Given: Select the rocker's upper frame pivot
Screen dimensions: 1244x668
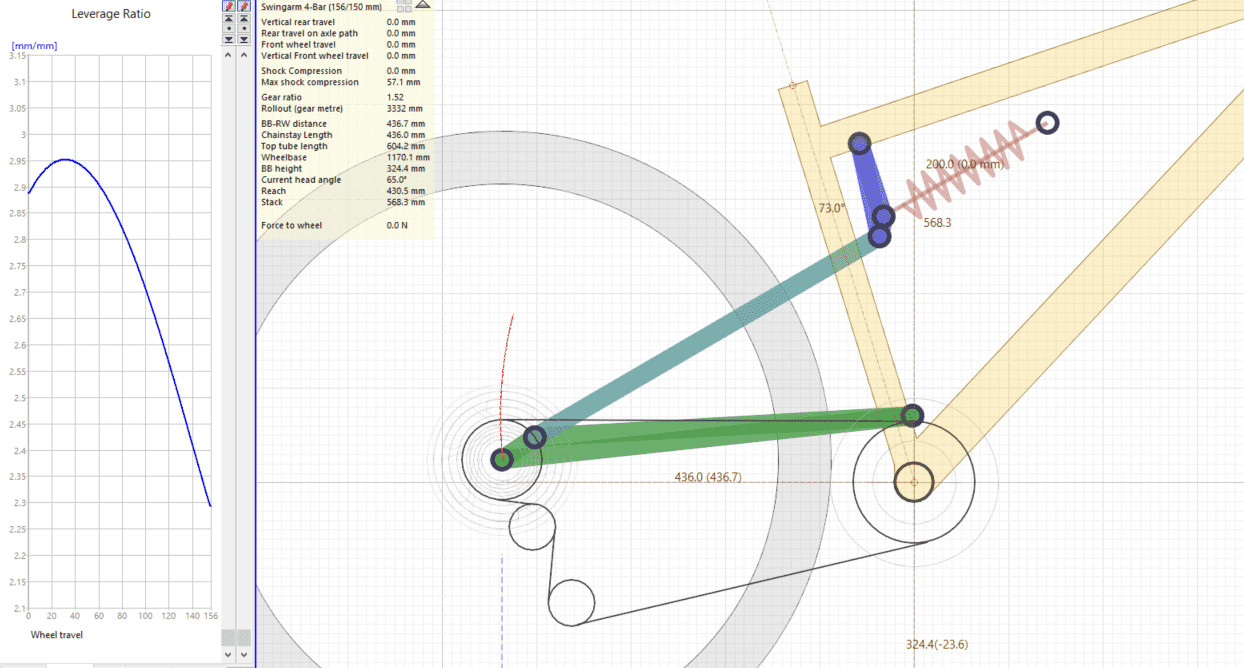Looking at the screenshot, I should 860,144.
